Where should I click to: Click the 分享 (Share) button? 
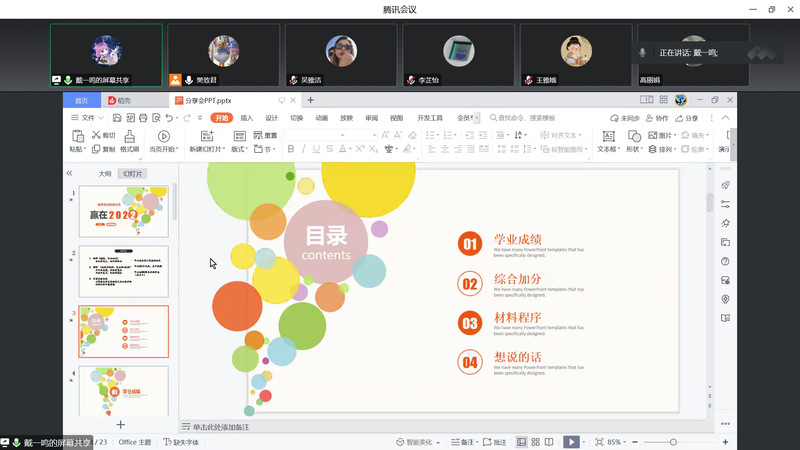687,118
